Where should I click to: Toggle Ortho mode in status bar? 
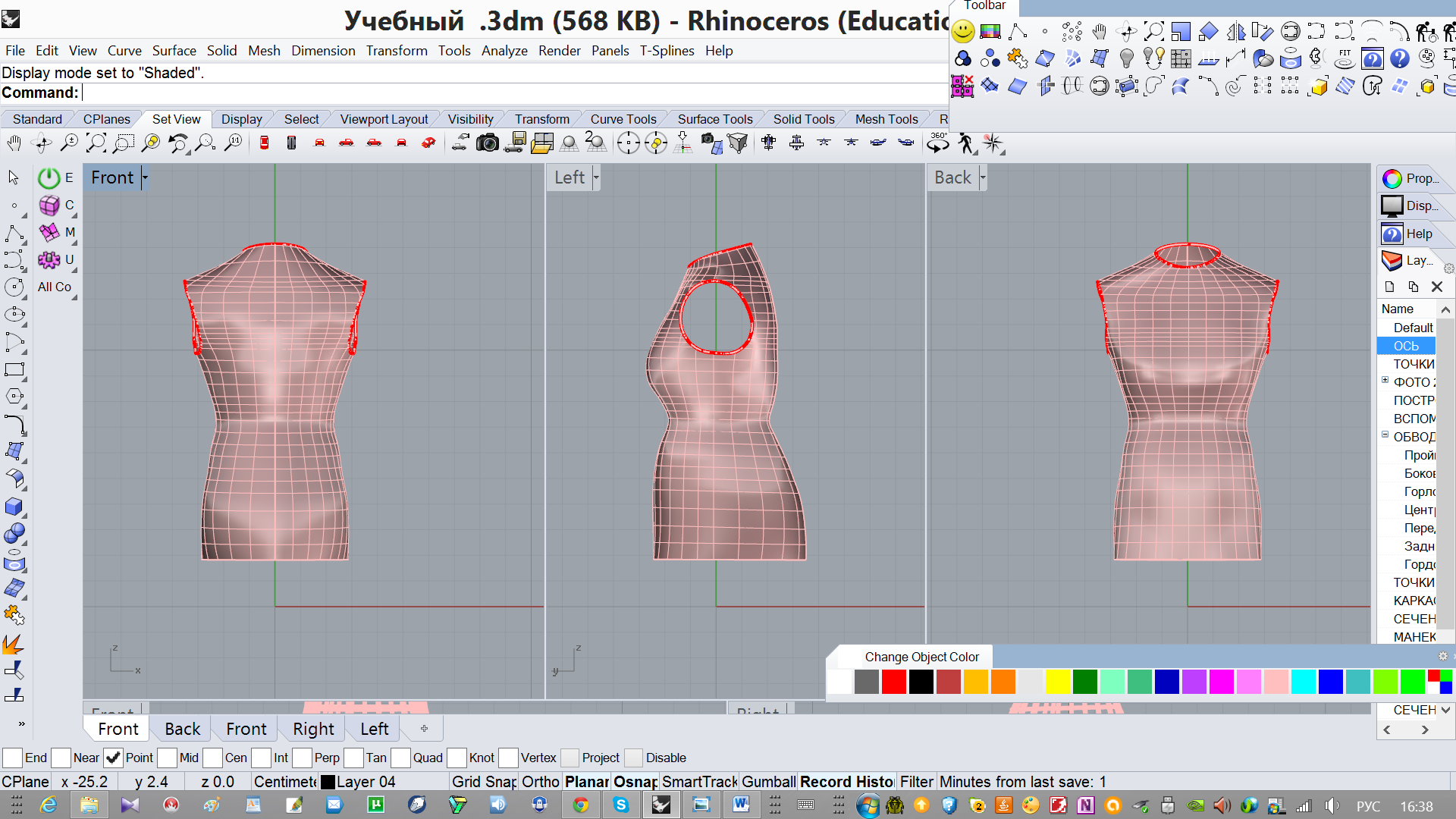coord(540,782)
